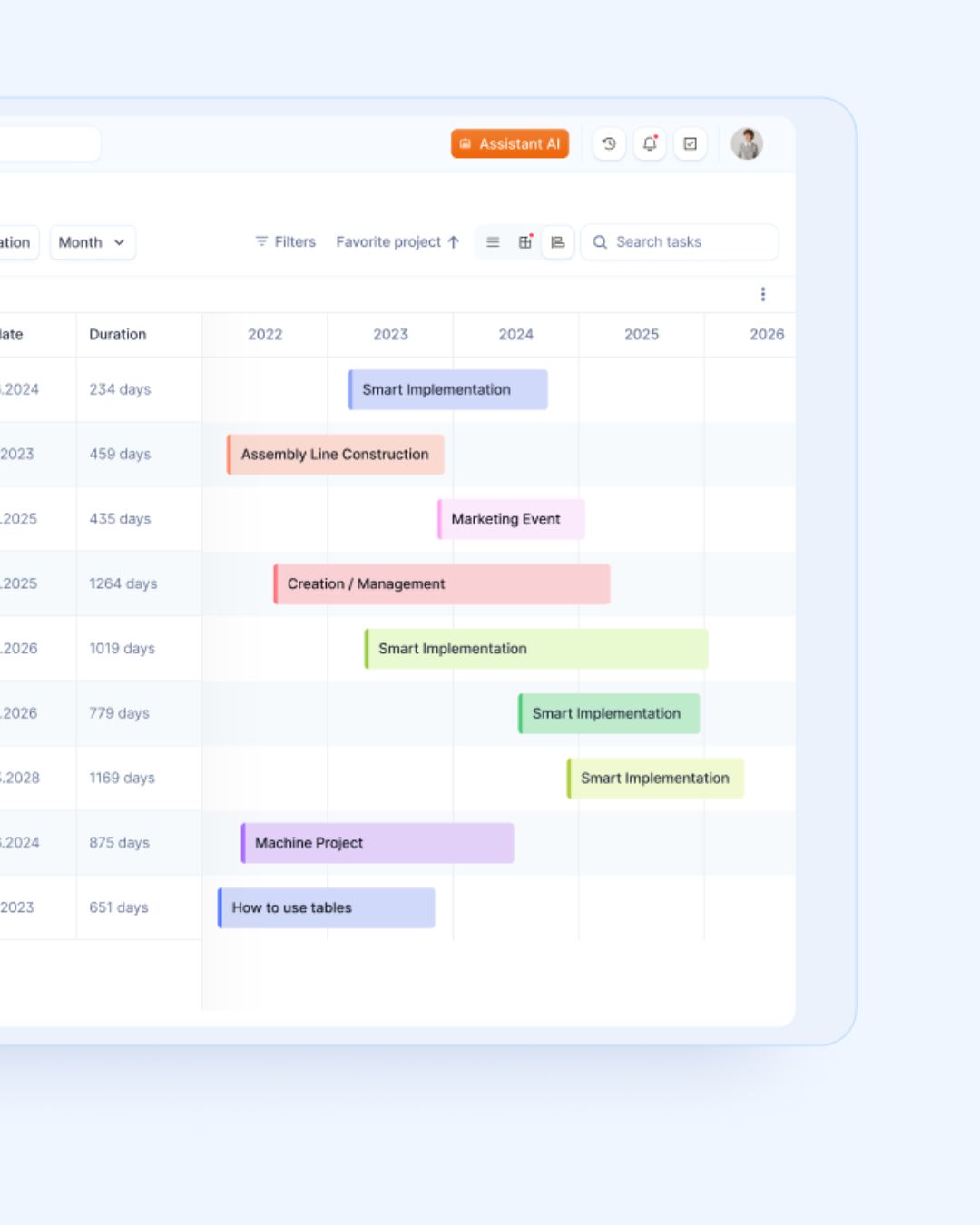Click the Duration column header

click(118, 334)
